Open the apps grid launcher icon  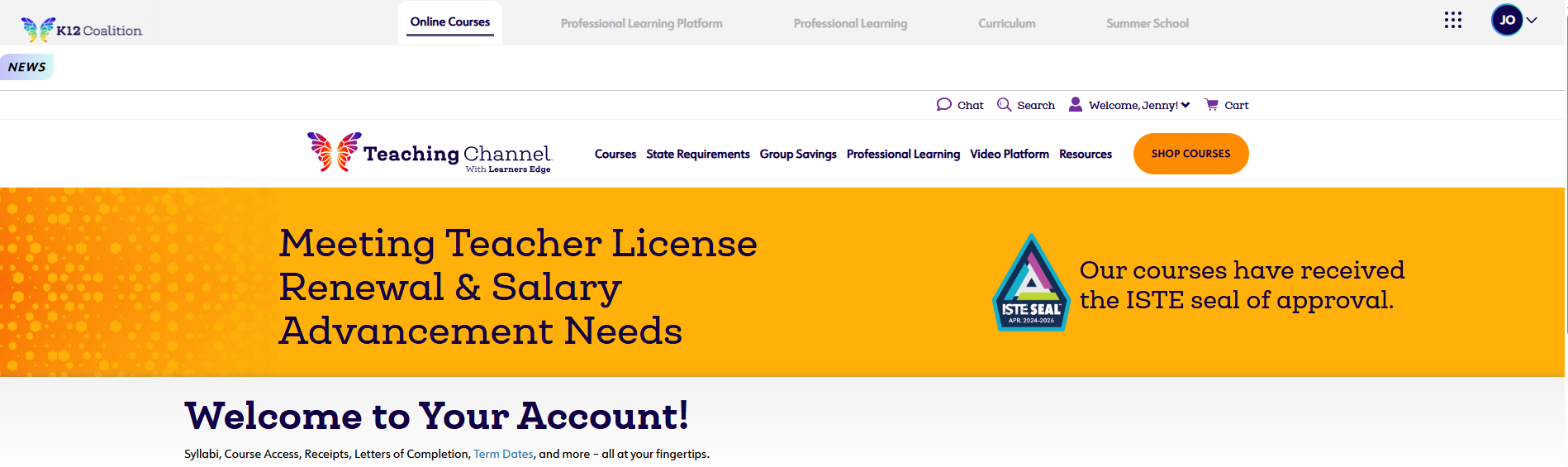(1453, 20)
